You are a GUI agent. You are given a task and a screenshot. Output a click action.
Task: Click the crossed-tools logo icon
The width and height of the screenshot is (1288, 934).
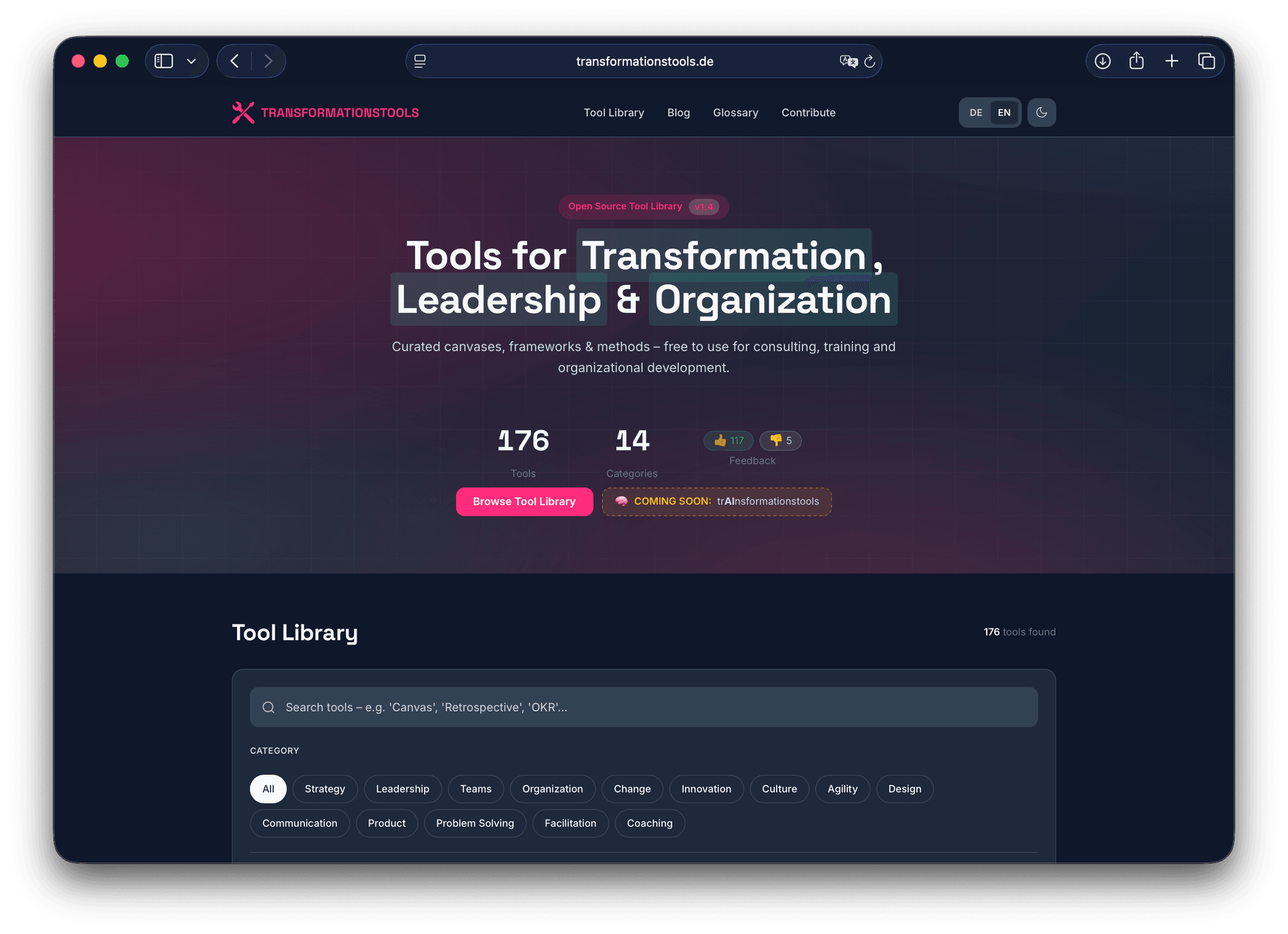click(x=243, y=113)
